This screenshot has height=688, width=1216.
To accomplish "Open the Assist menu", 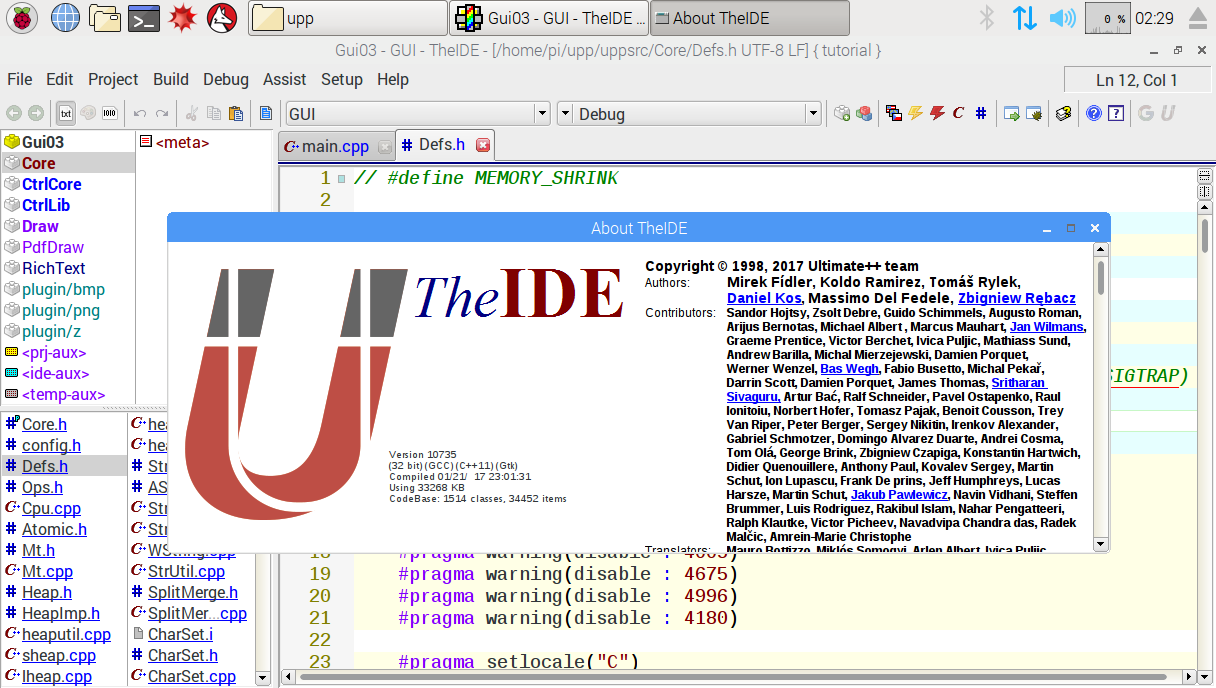I will (x=284, y=80).
